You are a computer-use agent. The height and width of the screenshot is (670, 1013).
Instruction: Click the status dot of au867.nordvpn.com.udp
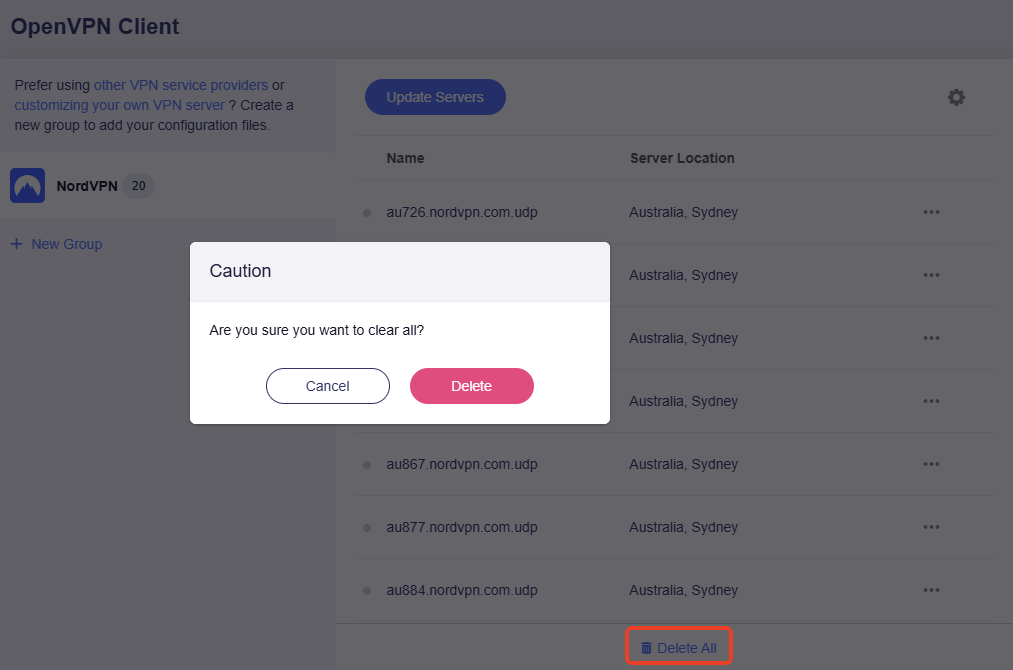[367, 465]
